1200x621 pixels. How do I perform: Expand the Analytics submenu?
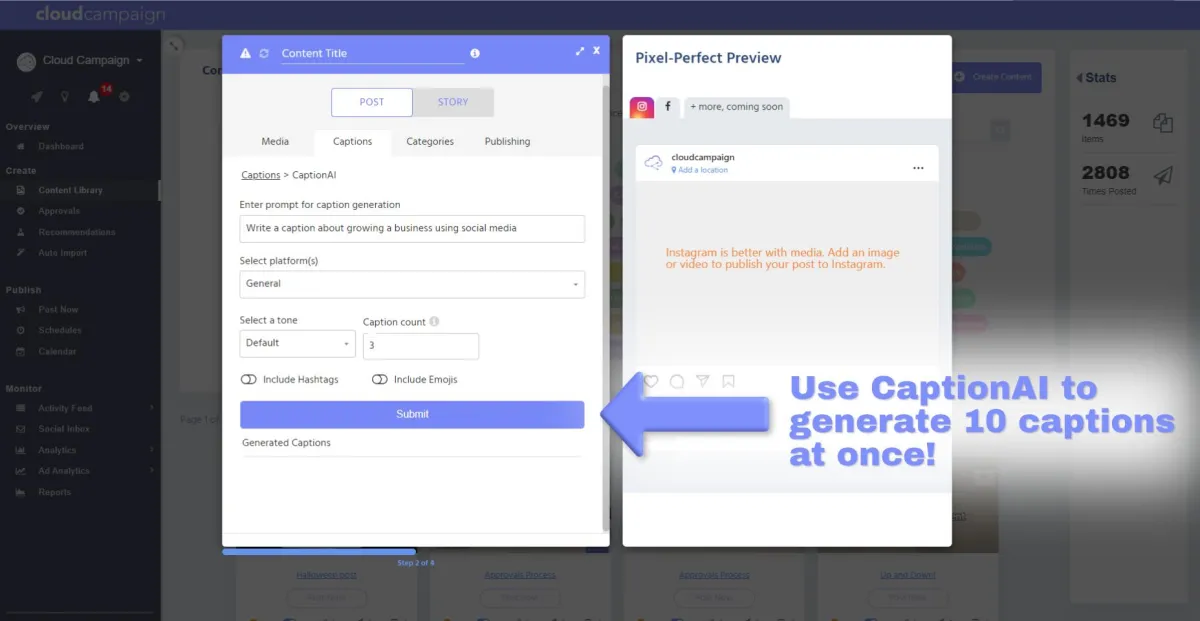point(151,450)
